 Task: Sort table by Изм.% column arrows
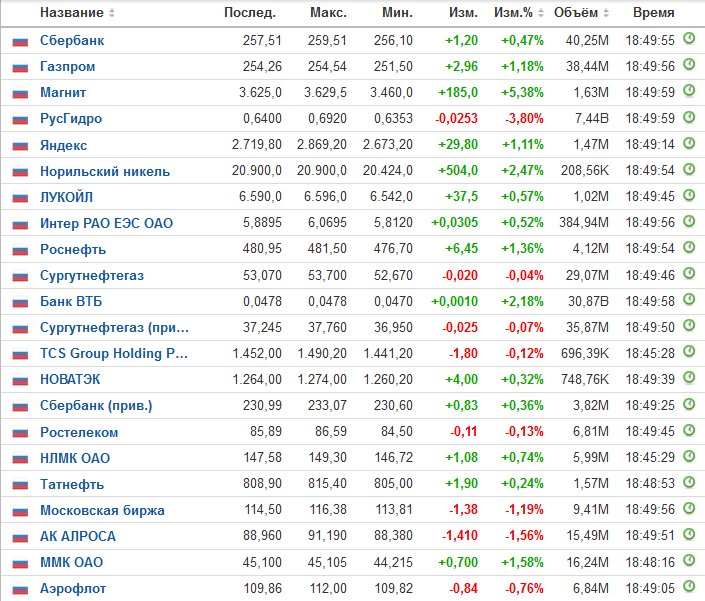(x=541, y=13)
